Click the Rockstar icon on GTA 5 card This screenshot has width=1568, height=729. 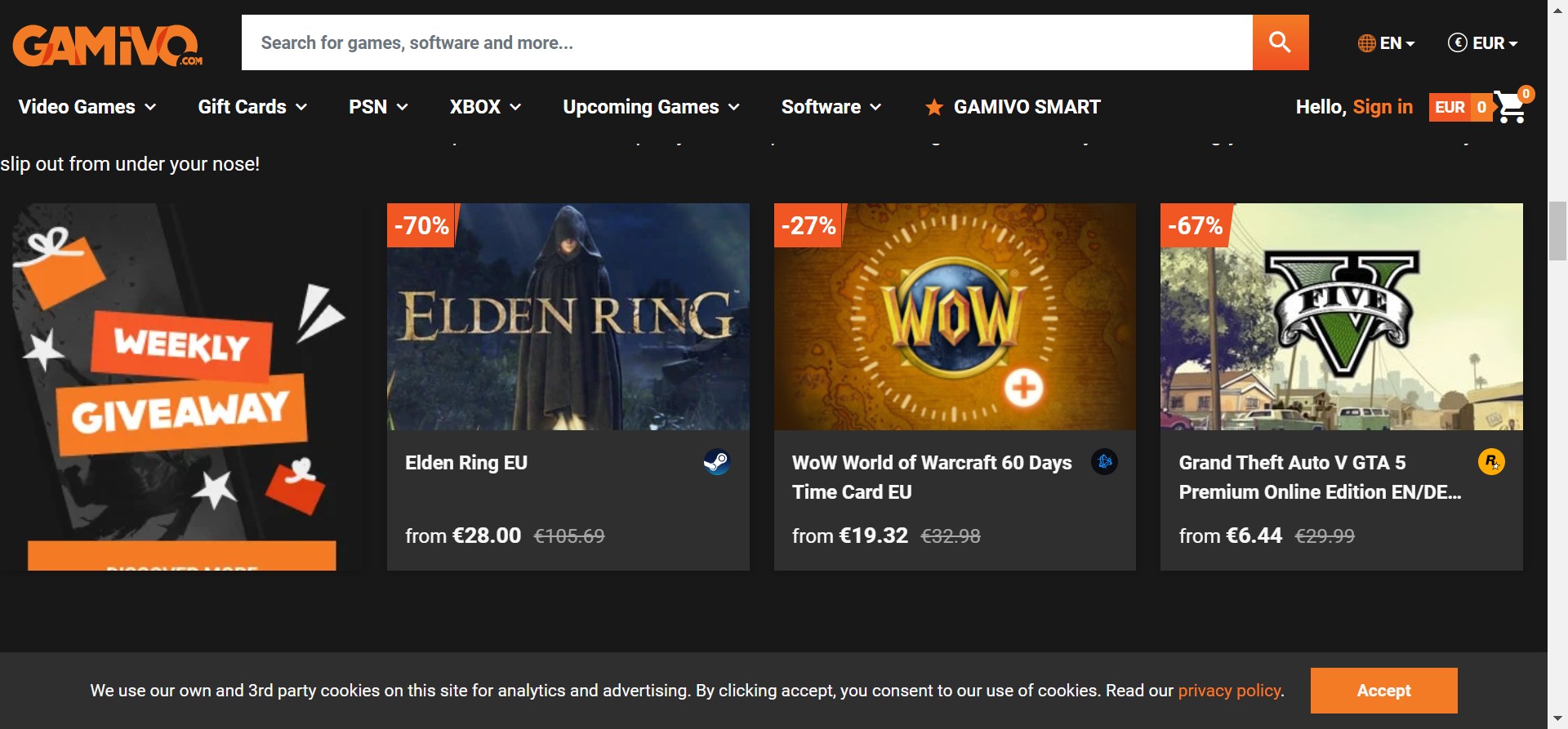tap(1491, 462)
